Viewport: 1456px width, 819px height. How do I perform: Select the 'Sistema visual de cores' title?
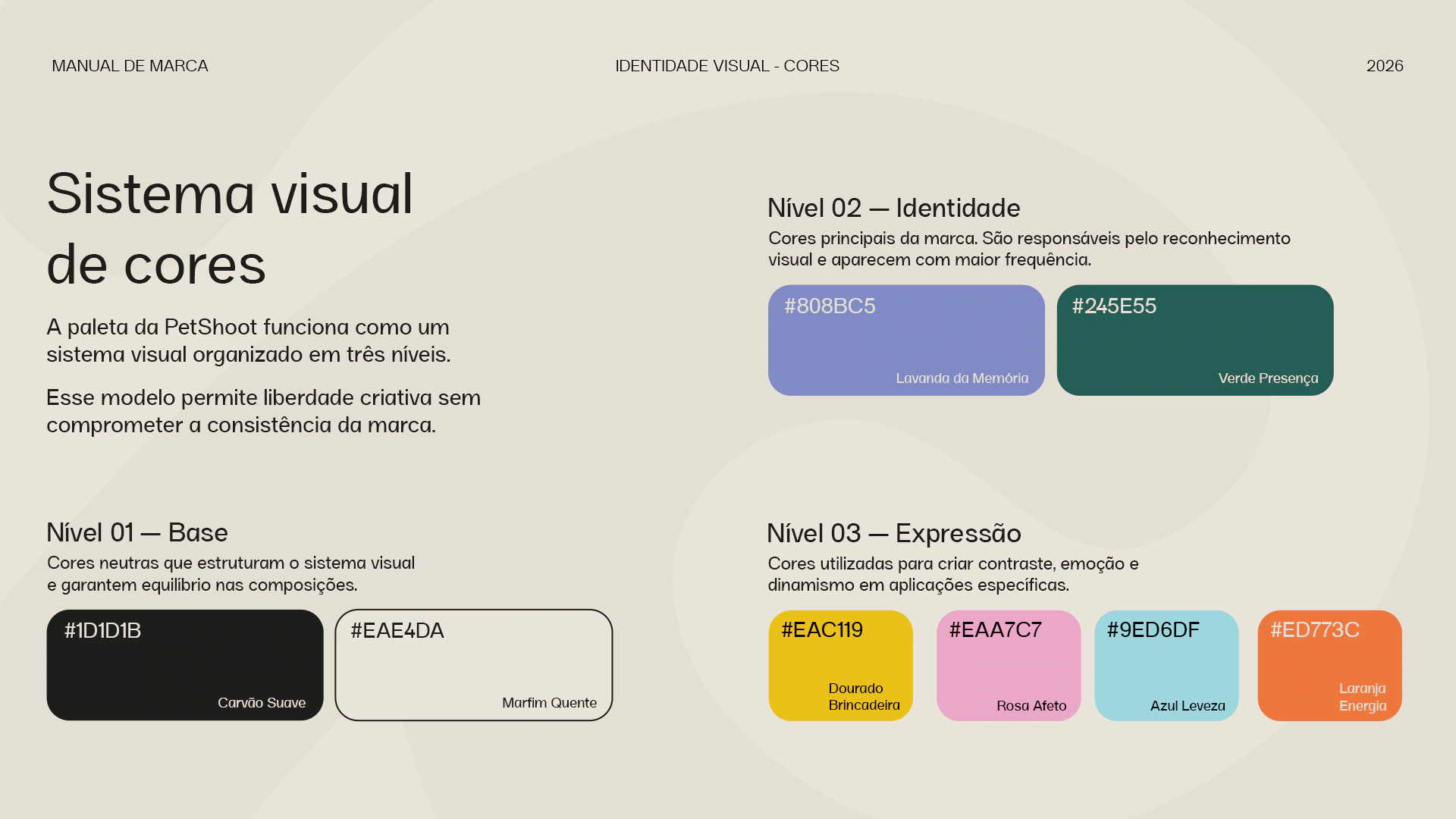point(230,228)
